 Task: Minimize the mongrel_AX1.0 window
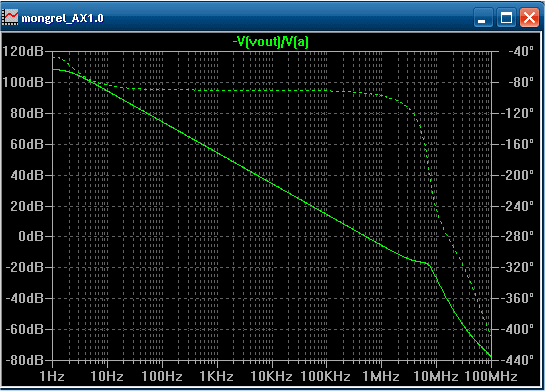[x=482, y=17]
